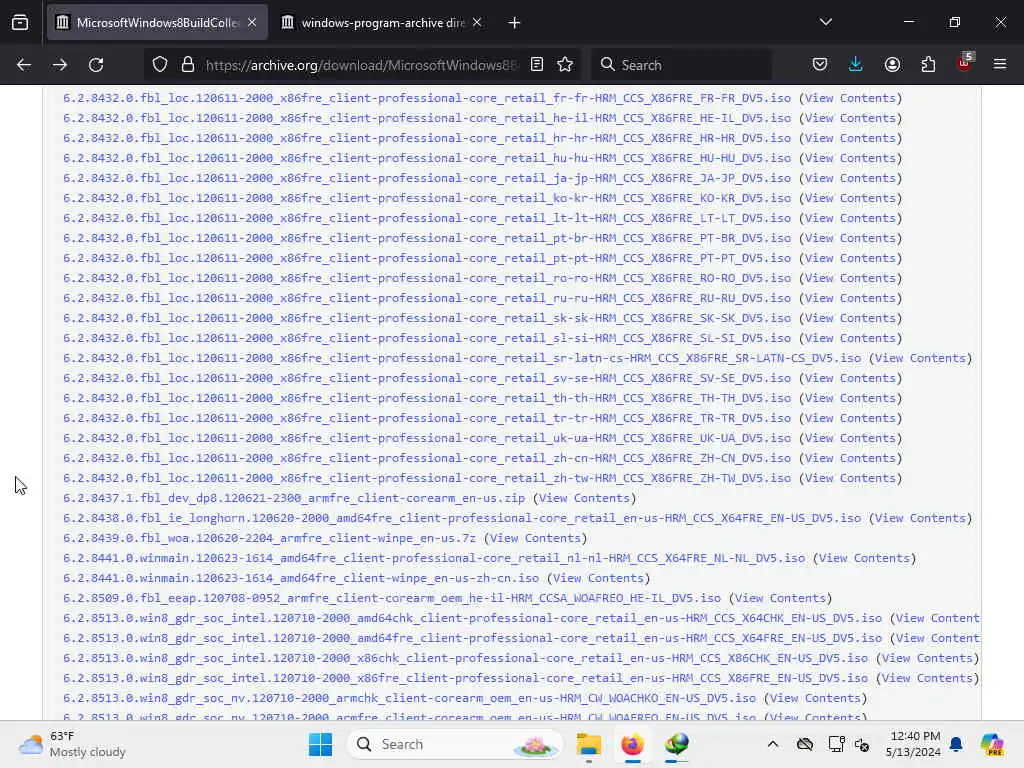Switch to windows-program-archive directory tab

[383, 23]
